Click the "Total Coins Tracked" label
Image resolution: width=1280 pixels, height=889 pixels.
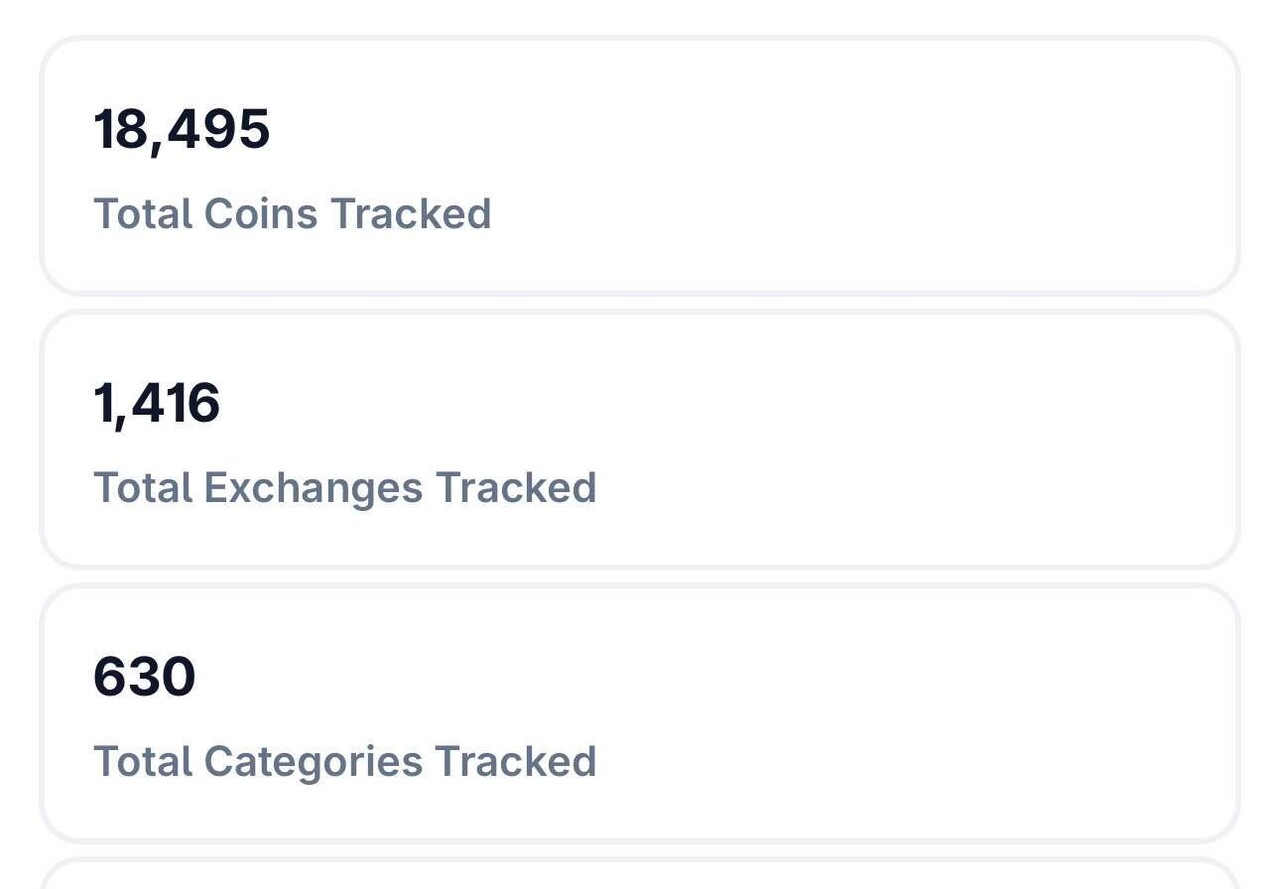click(x=292, y=214)
